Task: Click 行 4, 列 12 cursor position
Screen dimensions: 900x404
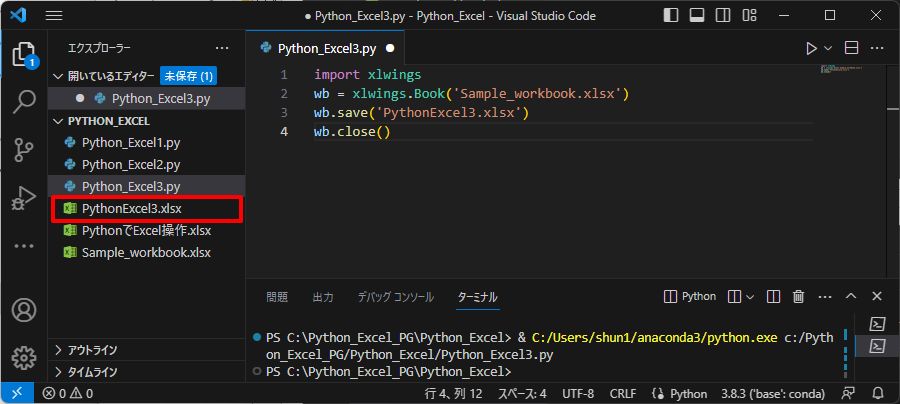Action: click(453, 394)
